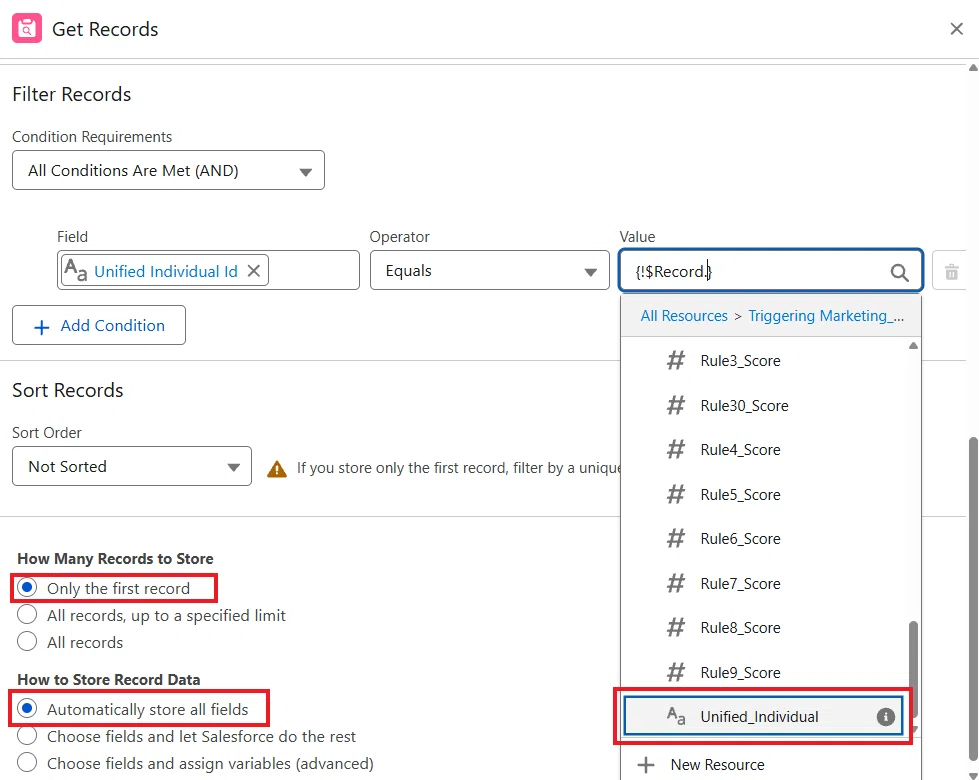The height and width of the screenshot is (780, 979).
Task: Open the Condition Requirements dropdown
Action: [168, 170]
